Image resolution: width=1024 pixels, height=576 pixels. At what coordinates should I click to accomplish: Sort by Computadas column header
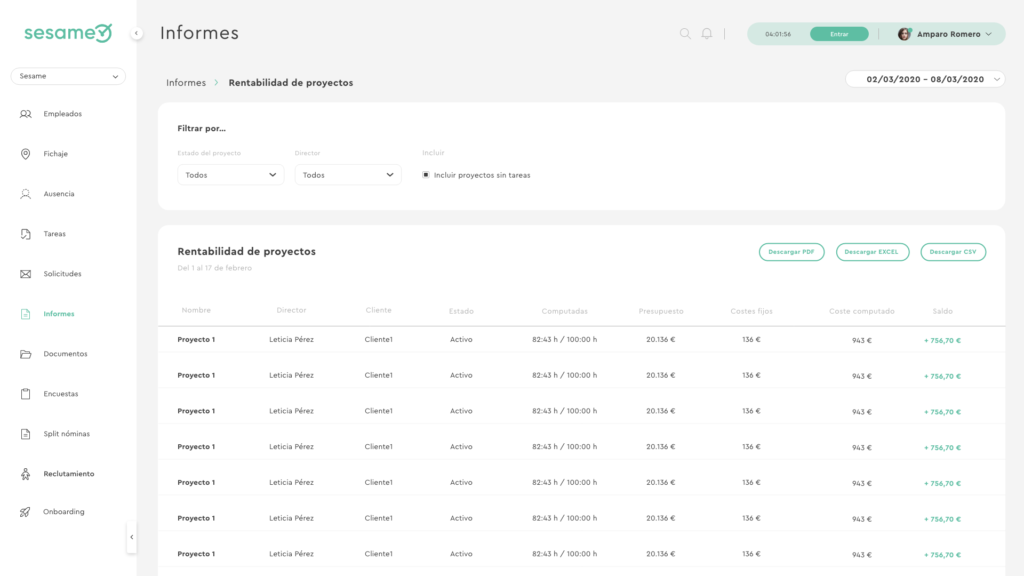pos(565,312)
